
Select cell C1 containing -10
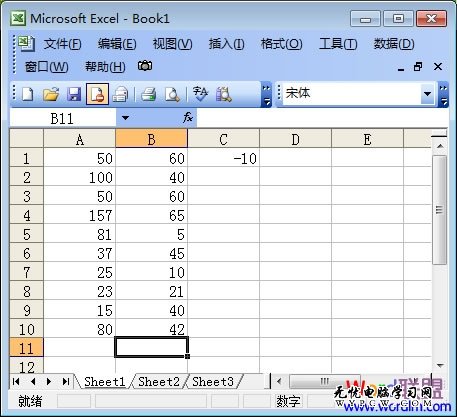pos(223,158)
